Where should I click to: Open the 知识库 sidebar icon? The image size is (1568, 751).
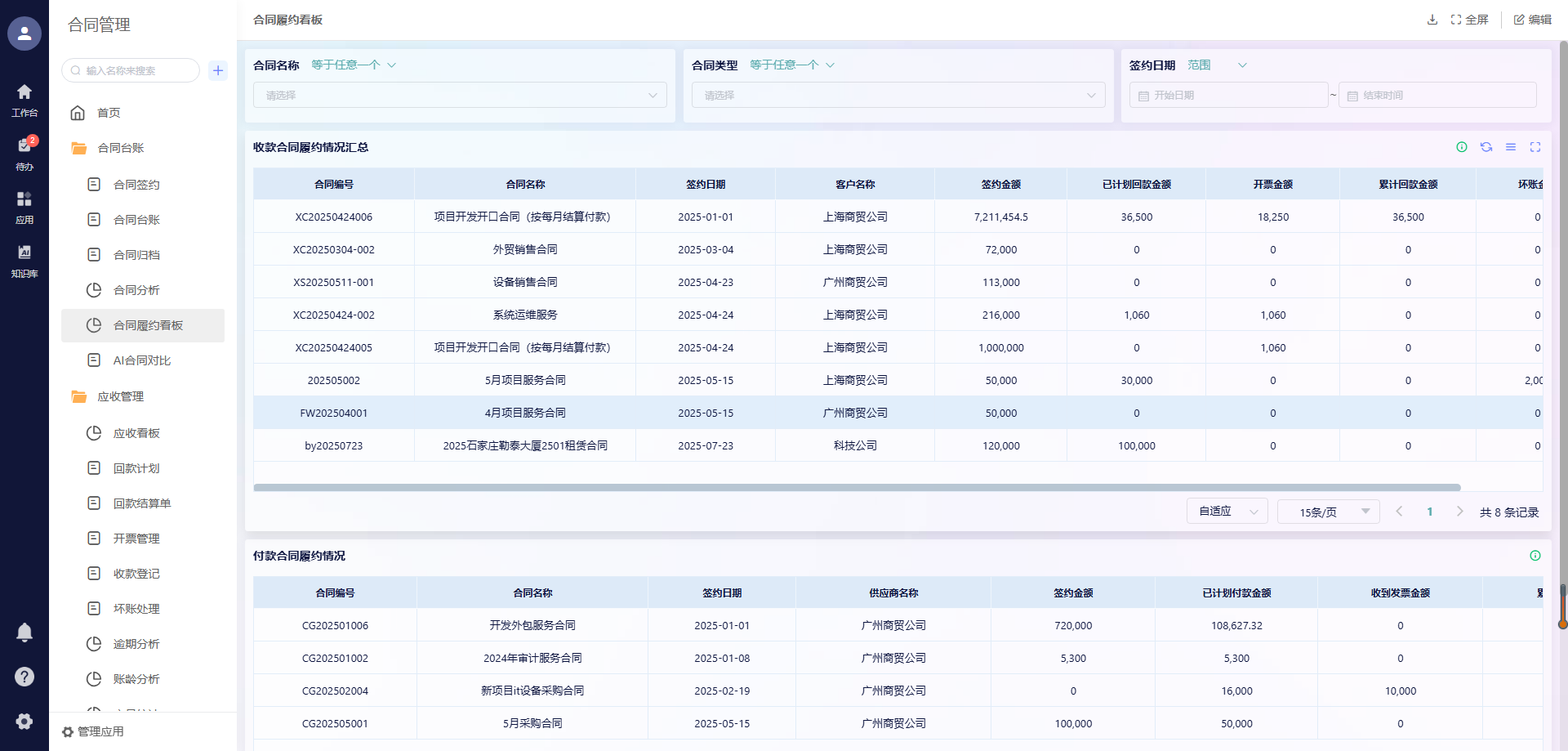pyautogui.click(x=24, y=260)
